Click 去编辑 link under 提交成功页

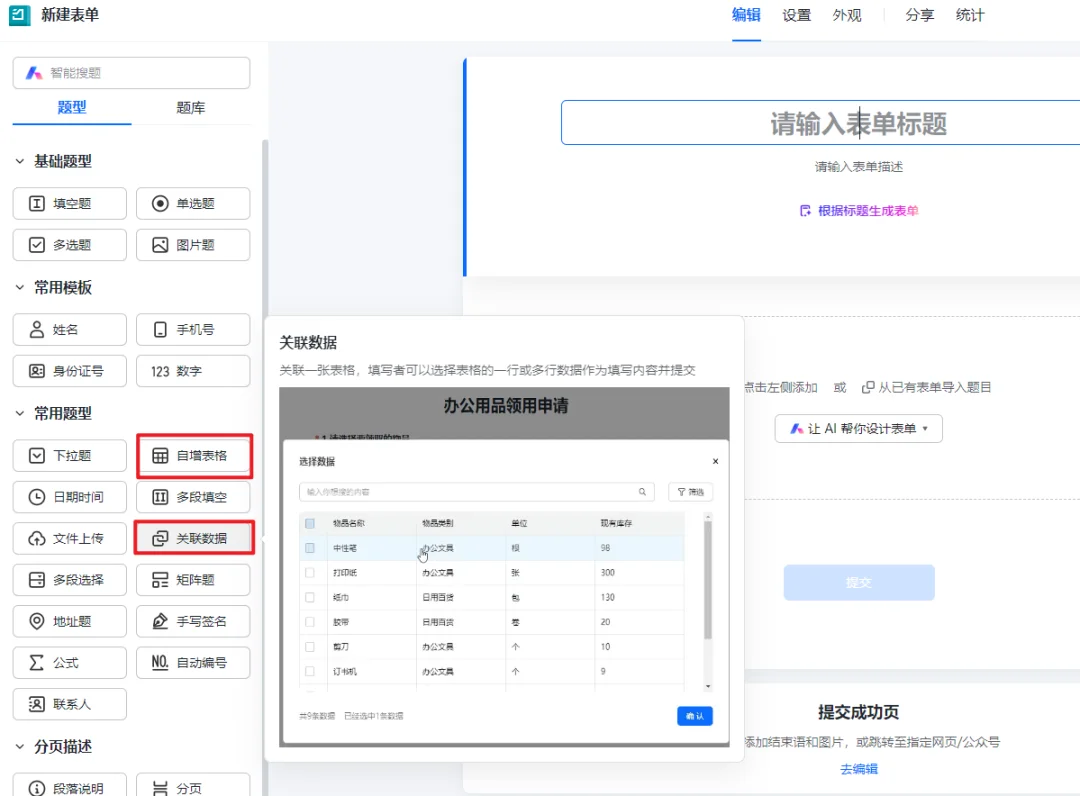[859, 769]
